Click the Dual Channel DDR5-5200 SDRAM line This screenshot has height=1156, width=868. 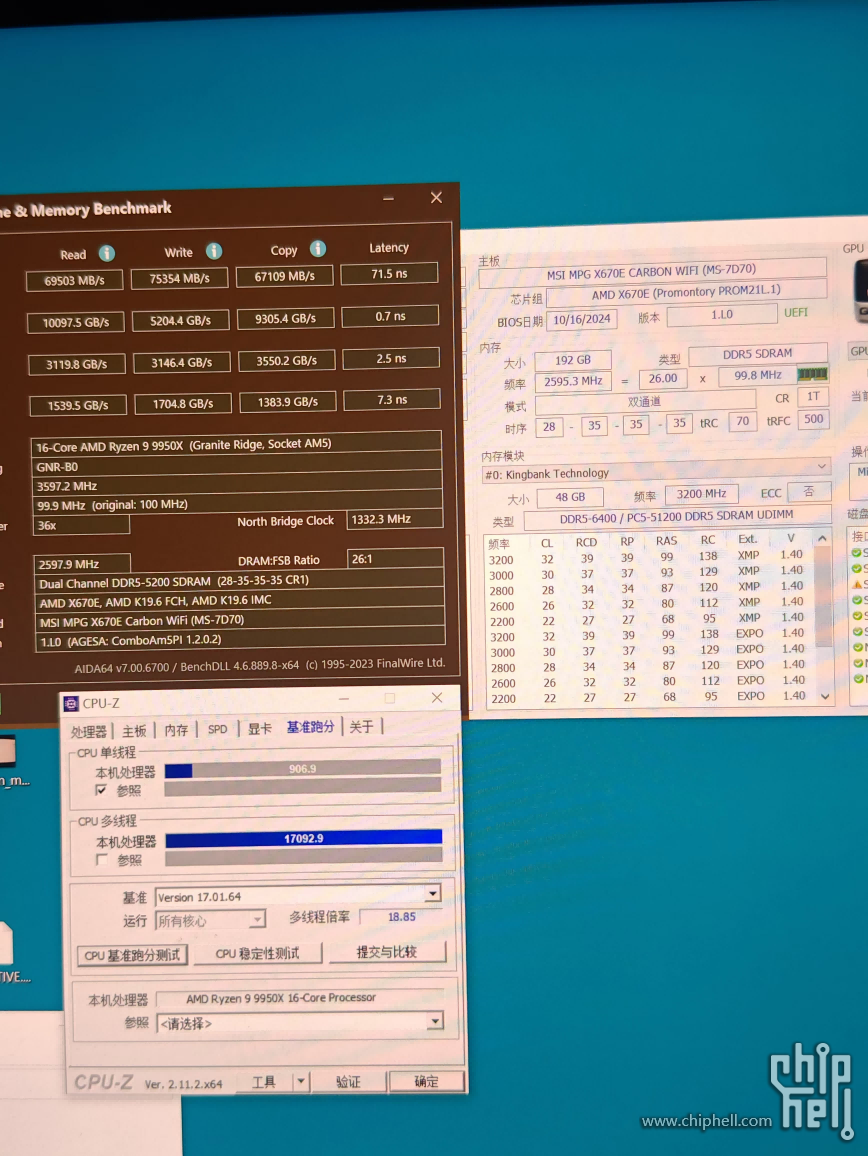(x=239, y=581)
